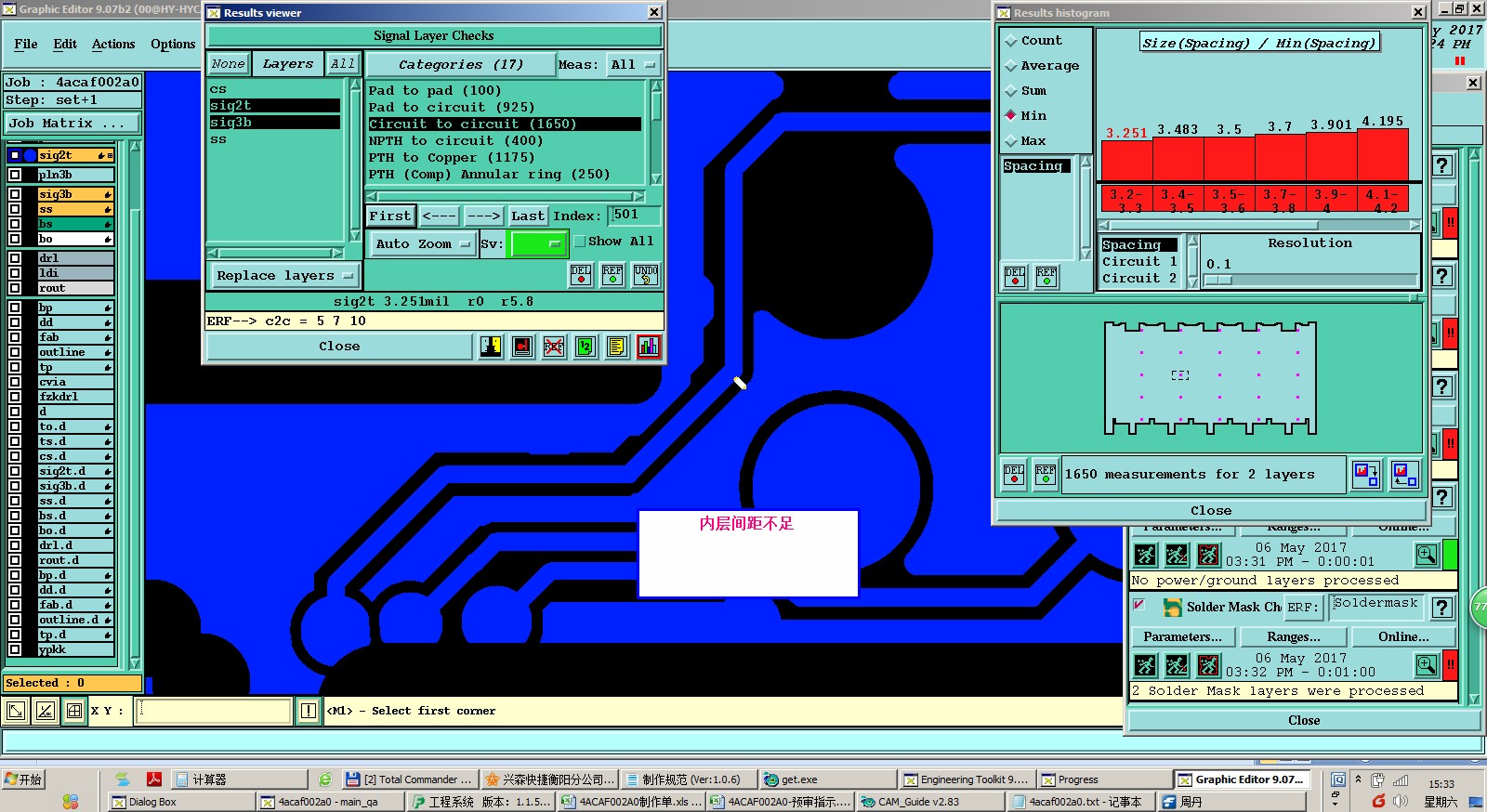The width and height of the screenshot is (1487, 812).
Task: Click the crossed-out REF icon
Action: click(554, 347)
